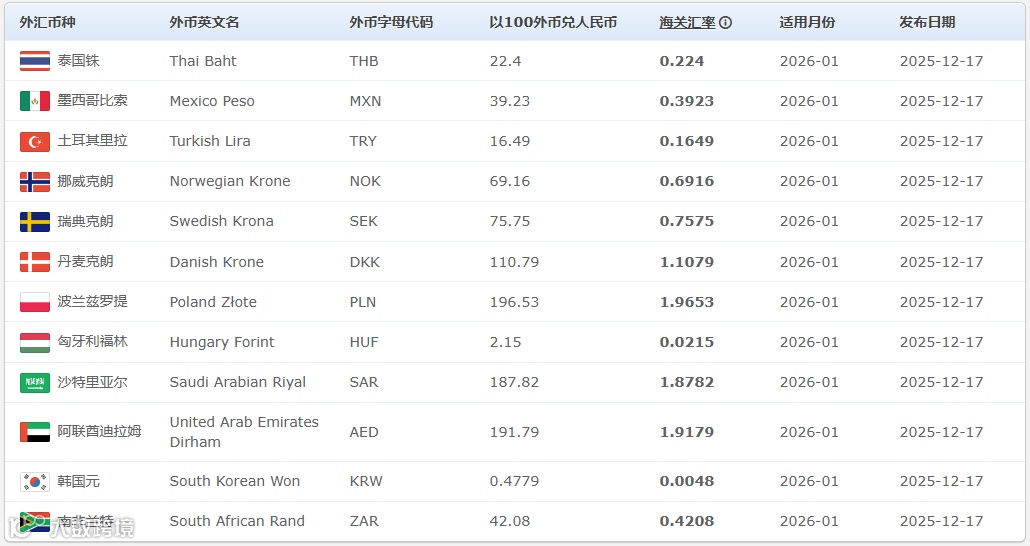Click the Denmark flag icon

[x=35, y=262]
